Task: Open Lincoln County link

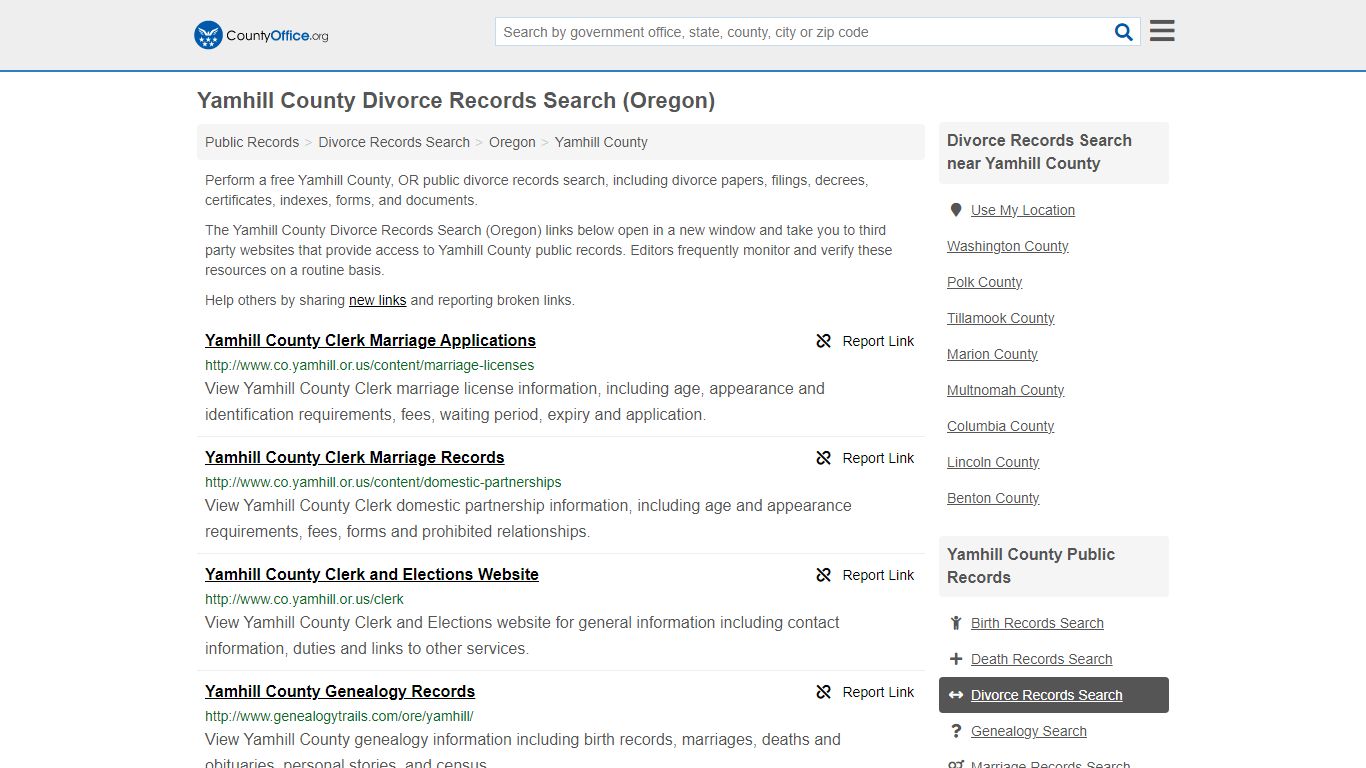Action: [993, 462]
